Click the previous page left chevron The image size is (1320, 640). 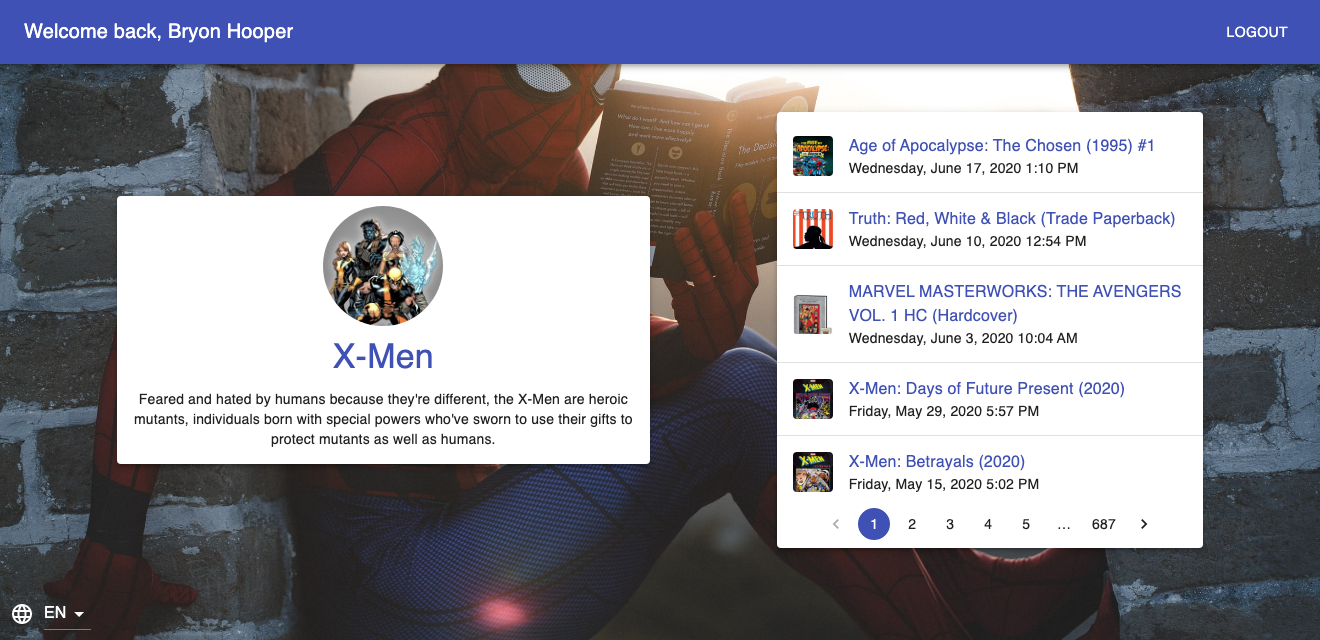[836, 523]
